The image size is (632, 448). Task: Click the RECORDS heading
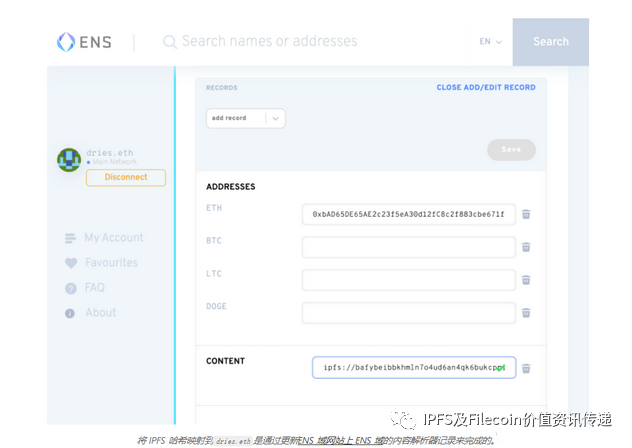[x=222, y=88]
